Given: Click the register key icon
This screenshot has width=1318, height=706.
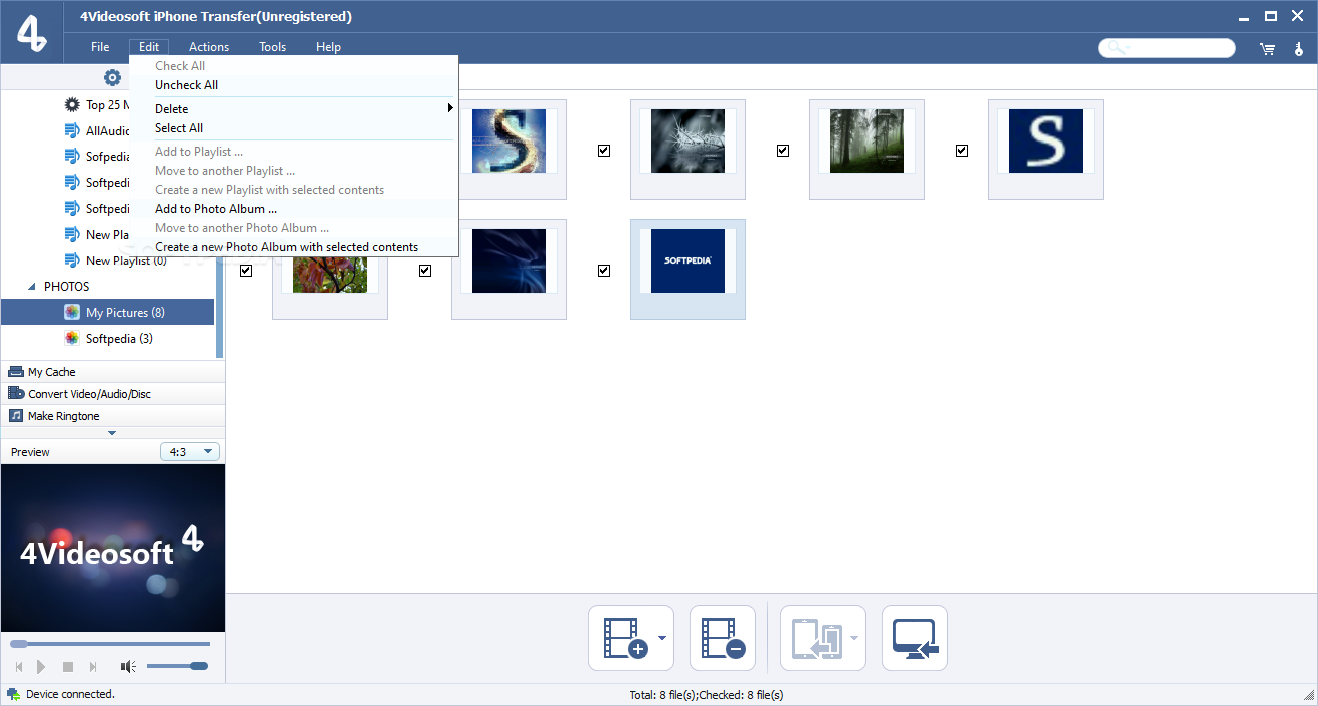Looking at the screenshot, I should click(1299, 48).
